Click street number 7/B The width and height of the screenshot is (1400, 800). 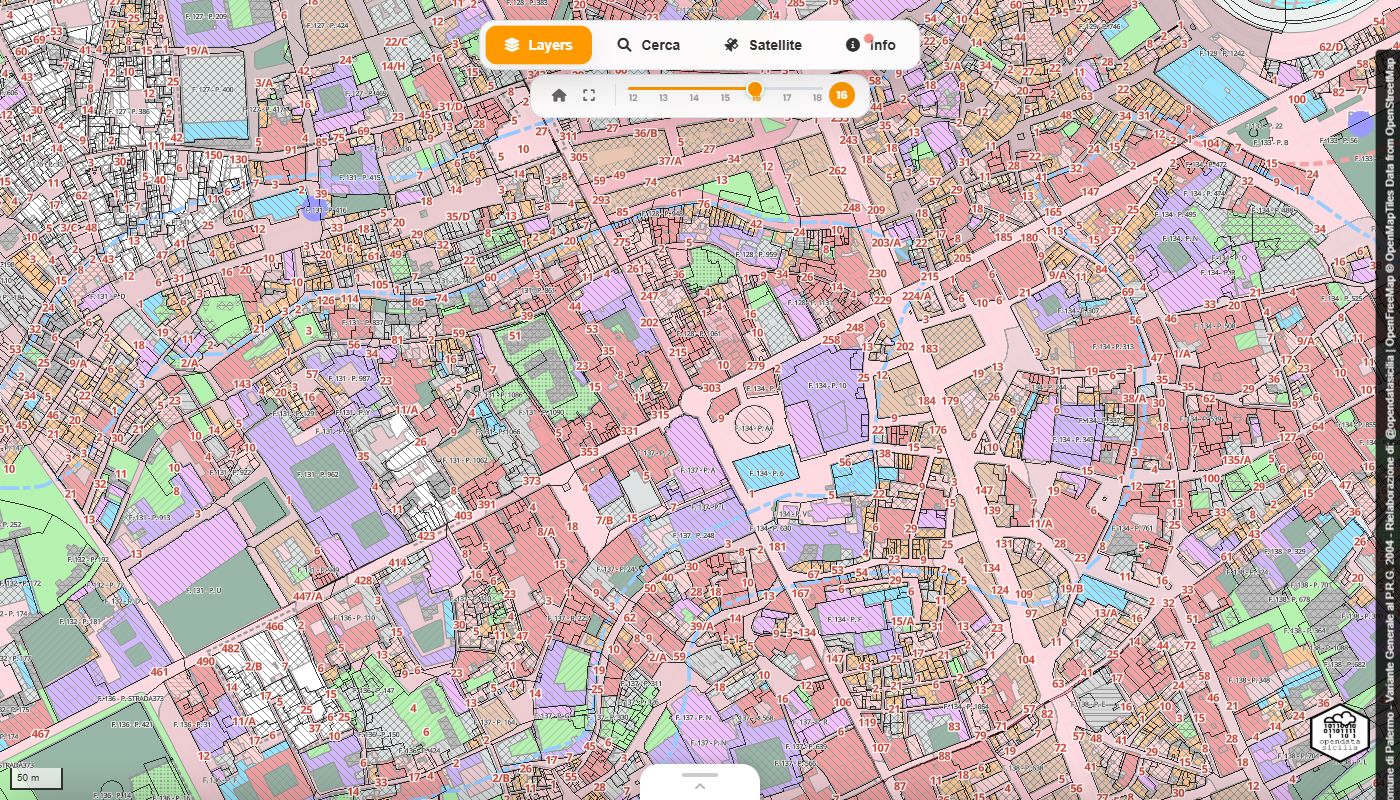click(x=604, y=520)
